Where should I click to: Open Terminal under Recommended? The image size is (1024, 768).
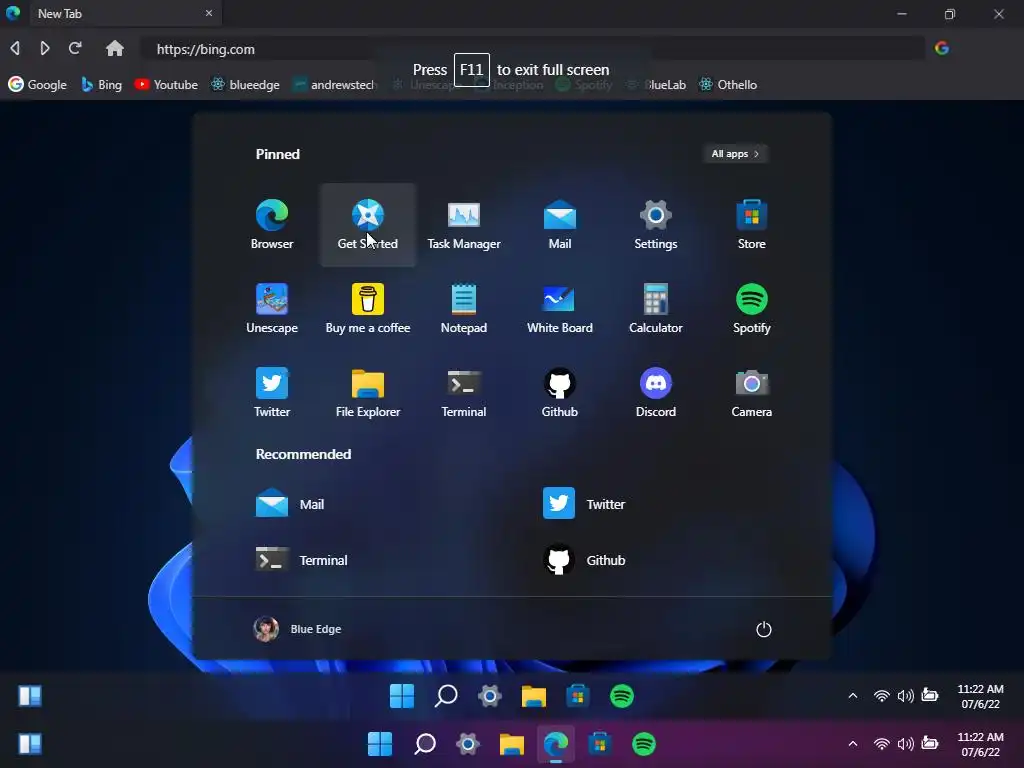302,560
